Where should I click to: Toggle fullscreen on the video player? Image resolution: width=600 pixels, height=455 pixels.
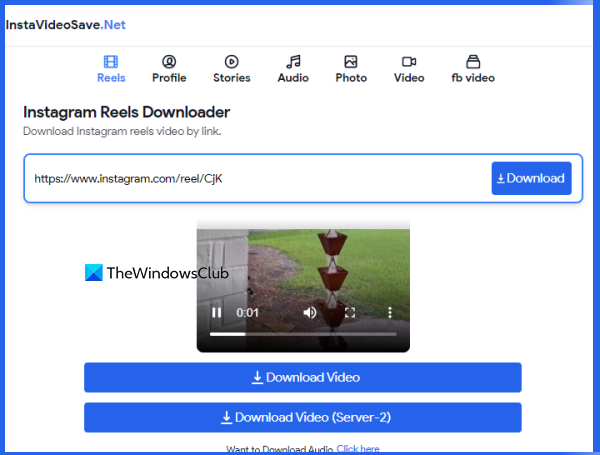350,313
